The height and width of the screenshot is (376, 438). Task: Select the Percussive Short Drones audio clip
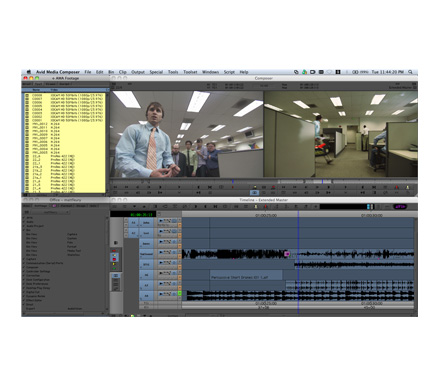pos(246,275)
